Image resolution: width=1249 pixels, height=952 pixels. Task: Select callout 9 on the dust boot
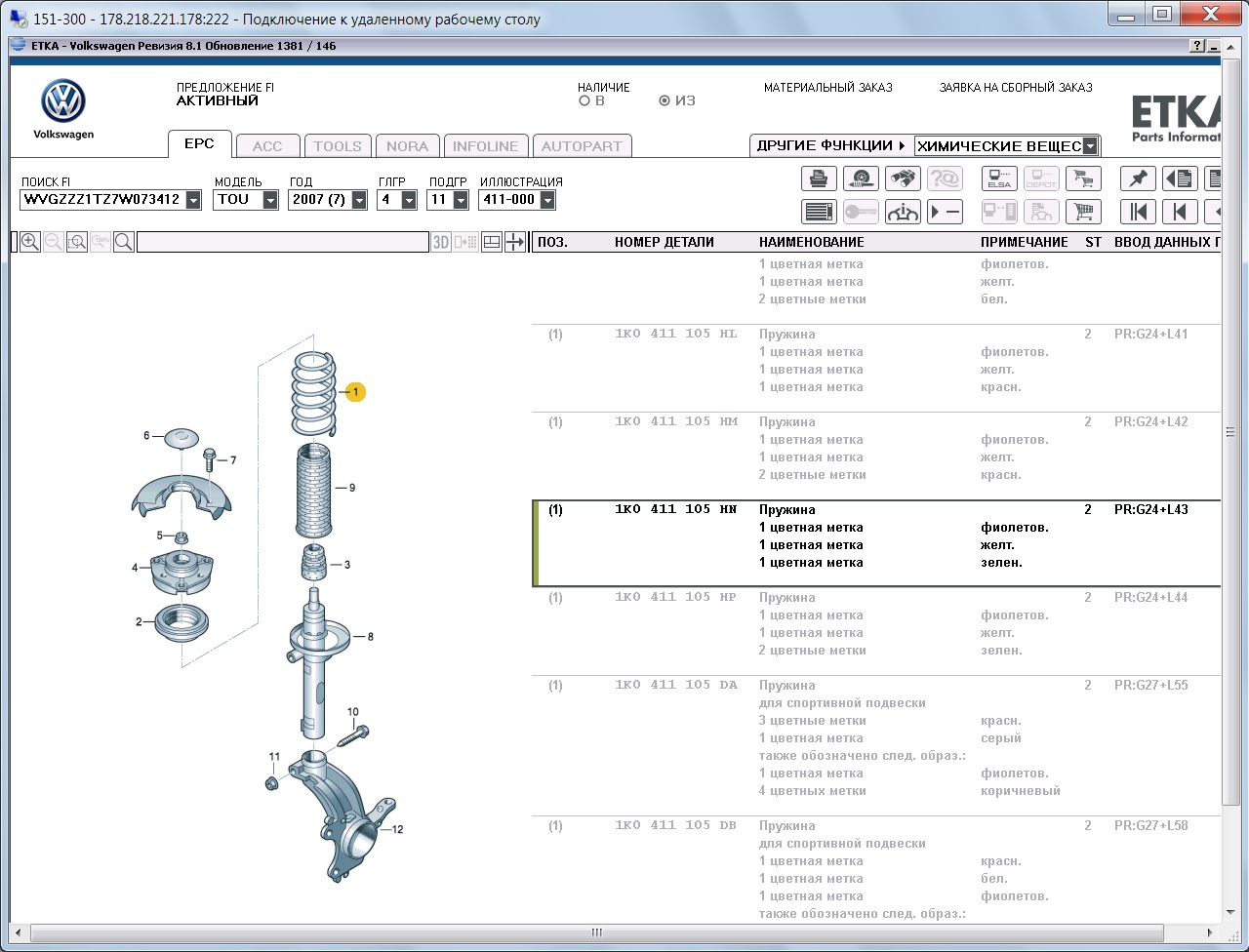(351, 488)
